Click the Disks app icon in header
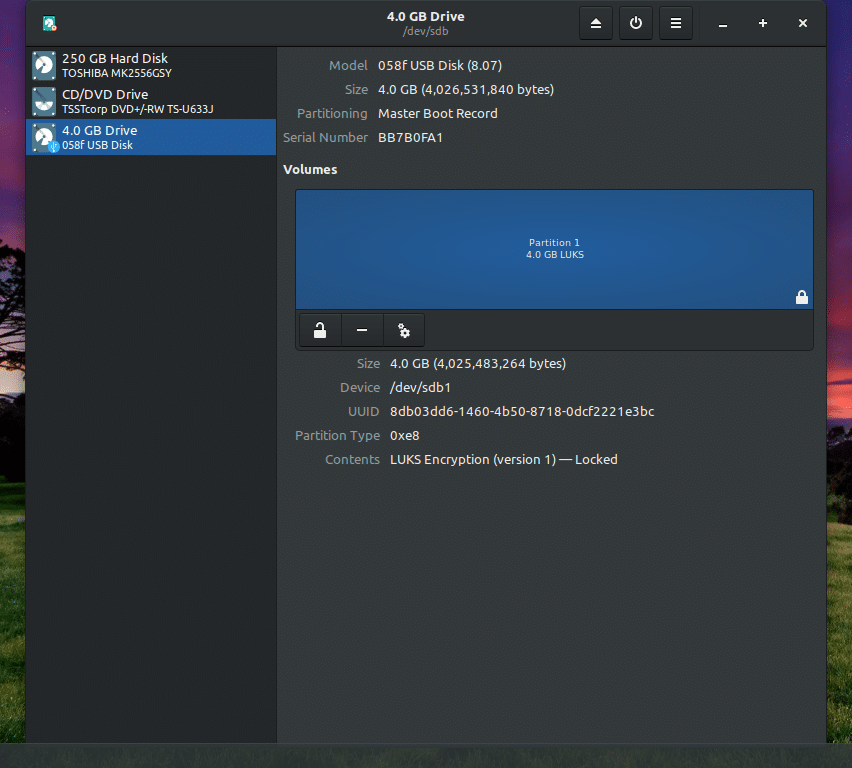Viewport: 852px width, 768px height. (49, 23)
